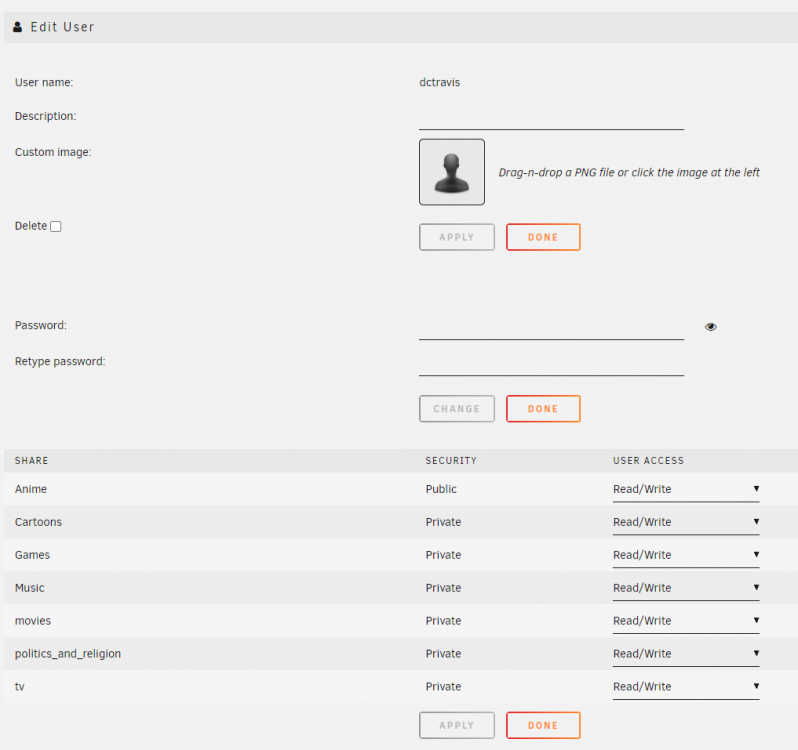The image size is (798, 750).
Task: Toggle password visibility with the eye icon
Action: click(x=710, y=327)
